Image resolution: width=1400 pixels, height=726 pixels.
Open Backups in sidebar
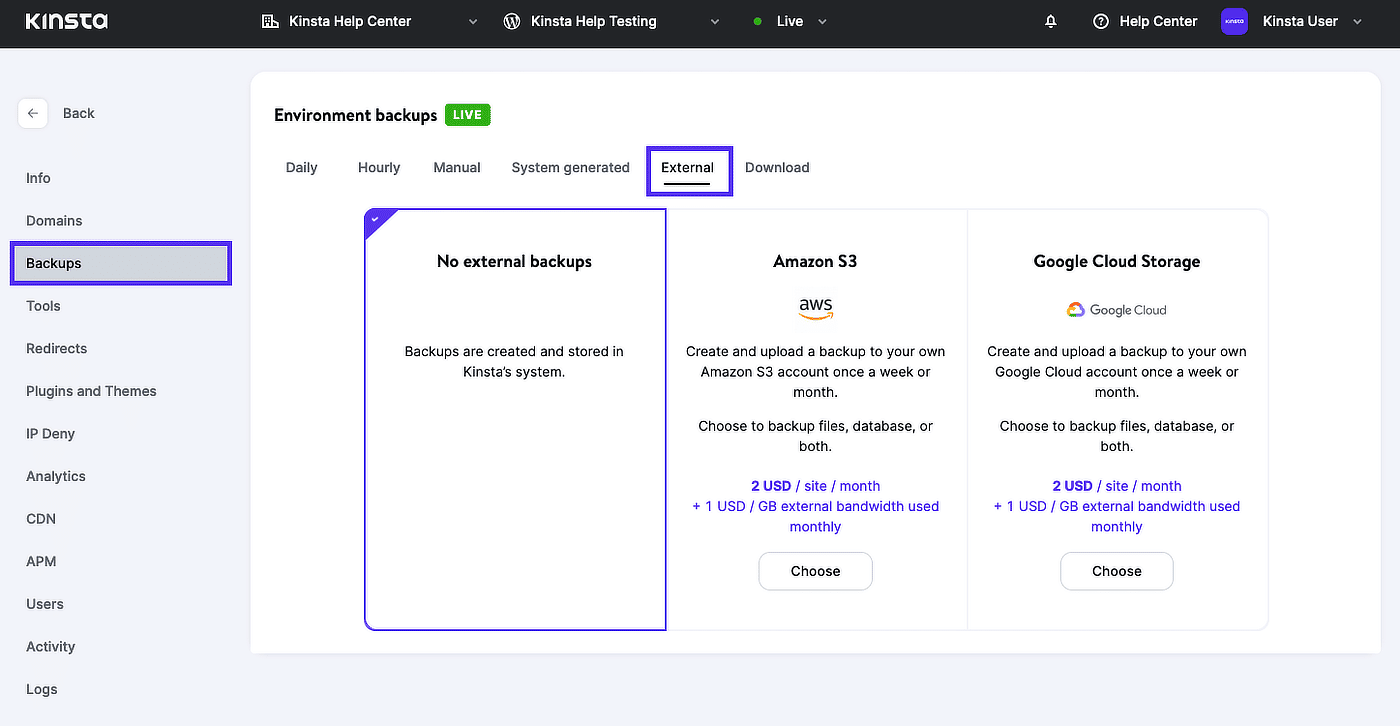121,263
